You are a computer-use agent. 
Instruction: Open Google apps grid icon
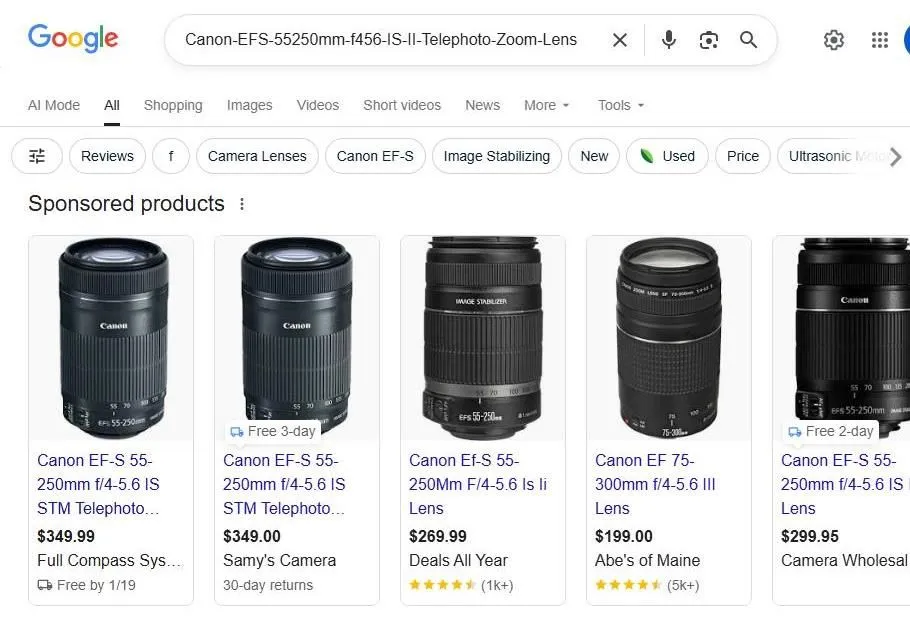click(880, 40)
